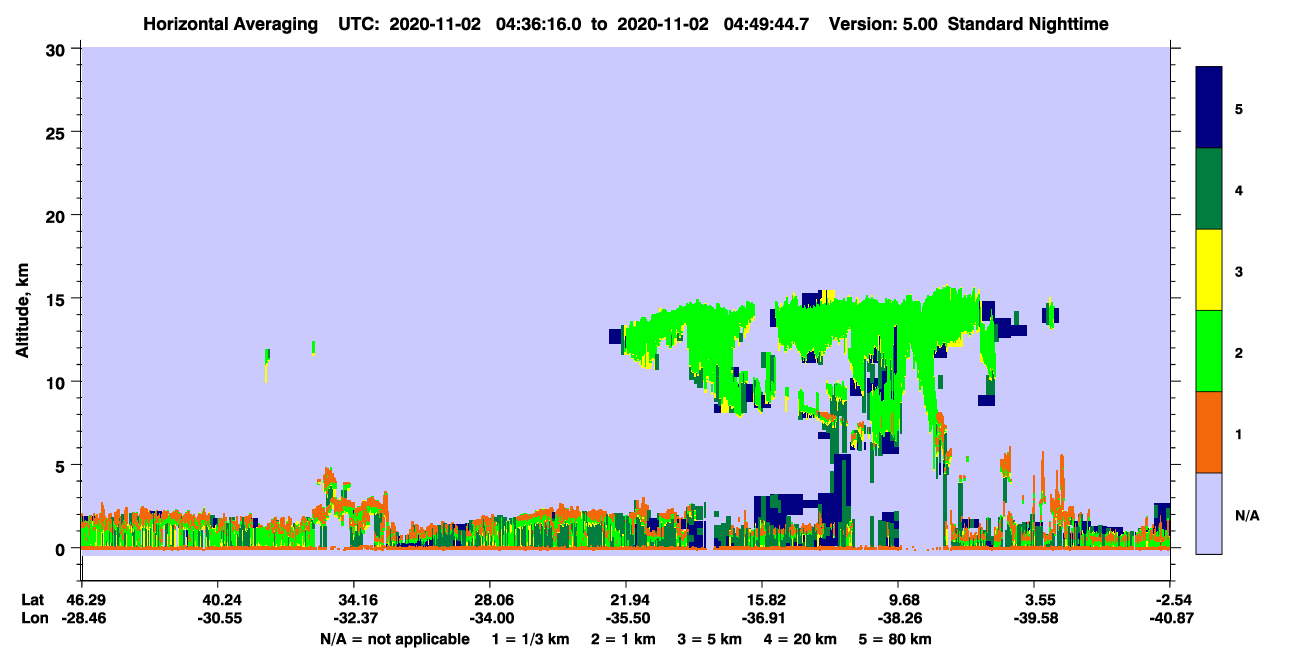Click the dark green level 4 color swatch

tap(1209, 189)
